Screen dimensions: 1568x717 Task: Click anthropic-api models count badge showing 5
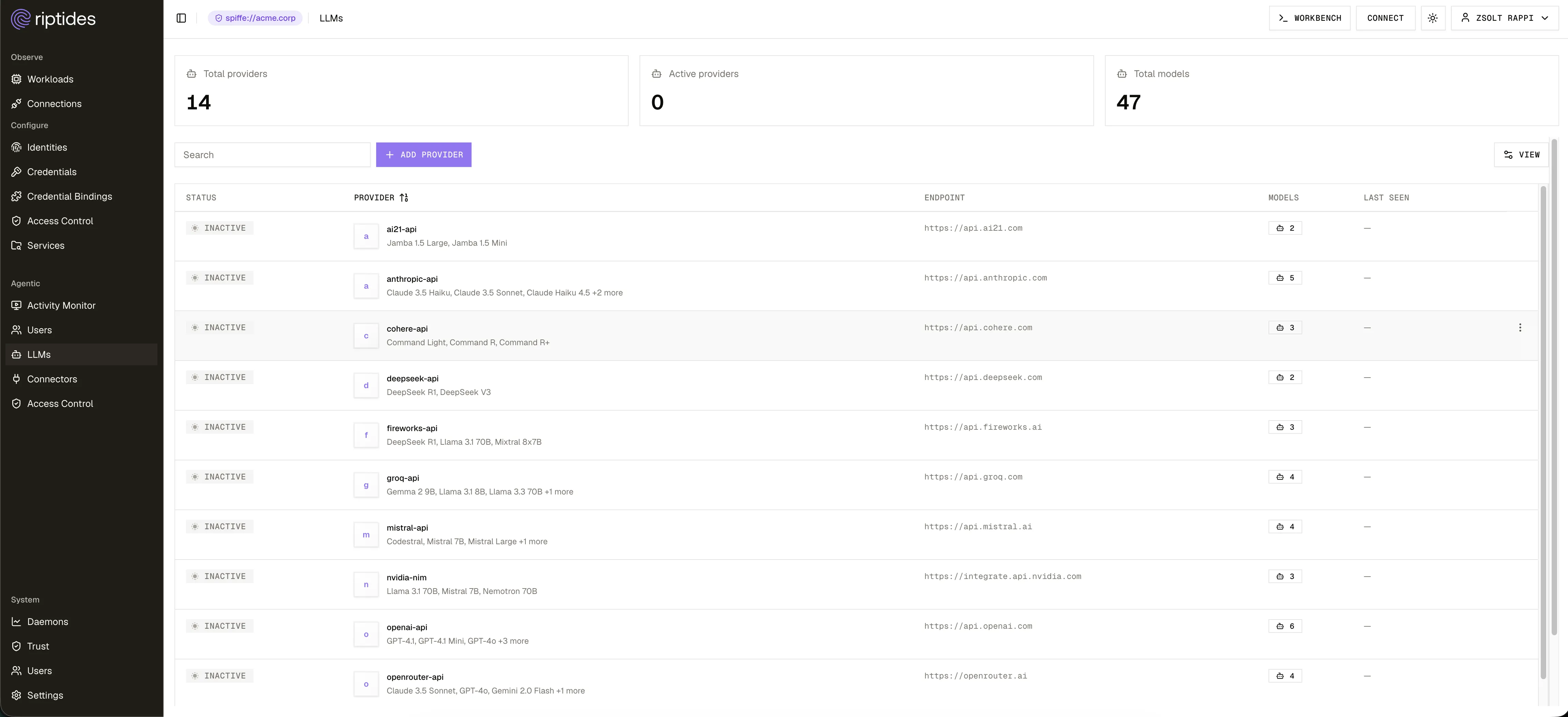point(1285,278)
